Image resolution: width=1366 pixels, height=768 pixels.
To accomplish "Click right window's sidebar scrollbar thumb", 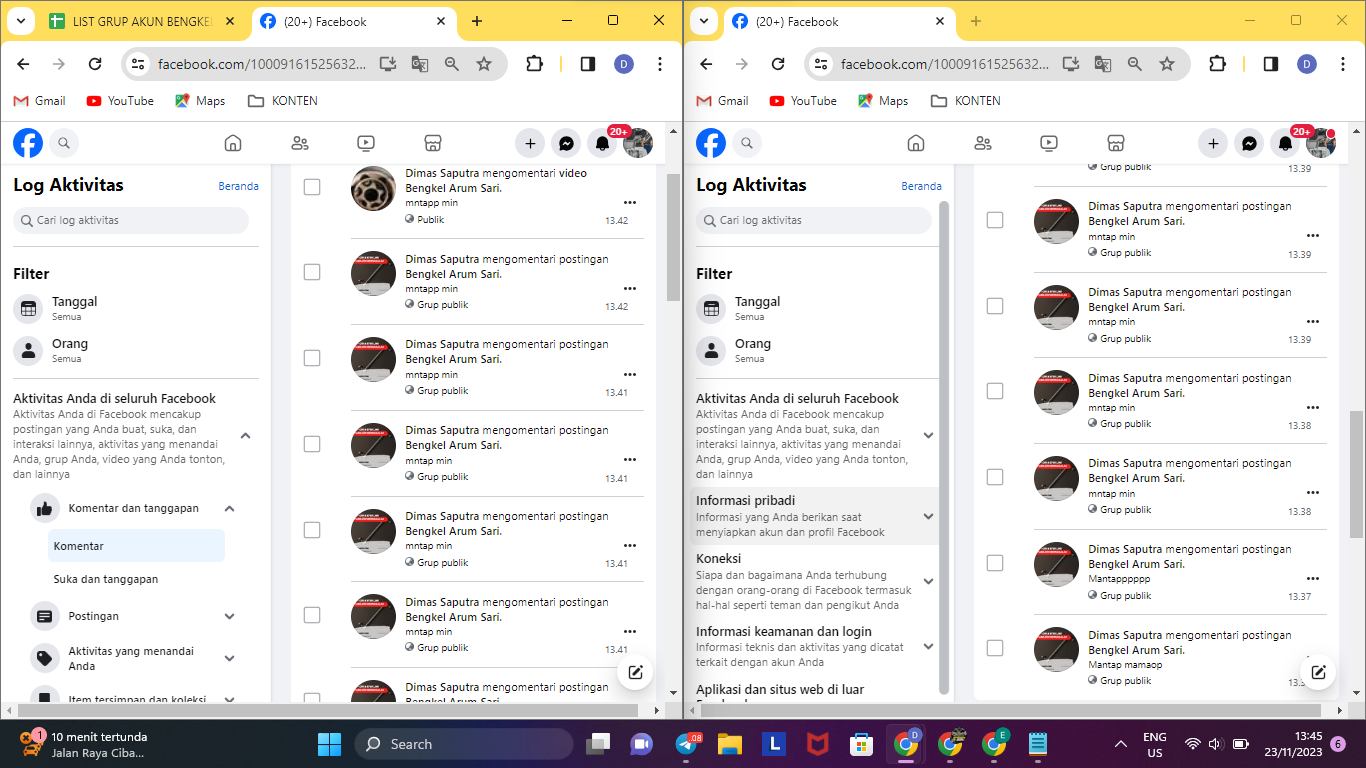I will [x=945, y=447].
